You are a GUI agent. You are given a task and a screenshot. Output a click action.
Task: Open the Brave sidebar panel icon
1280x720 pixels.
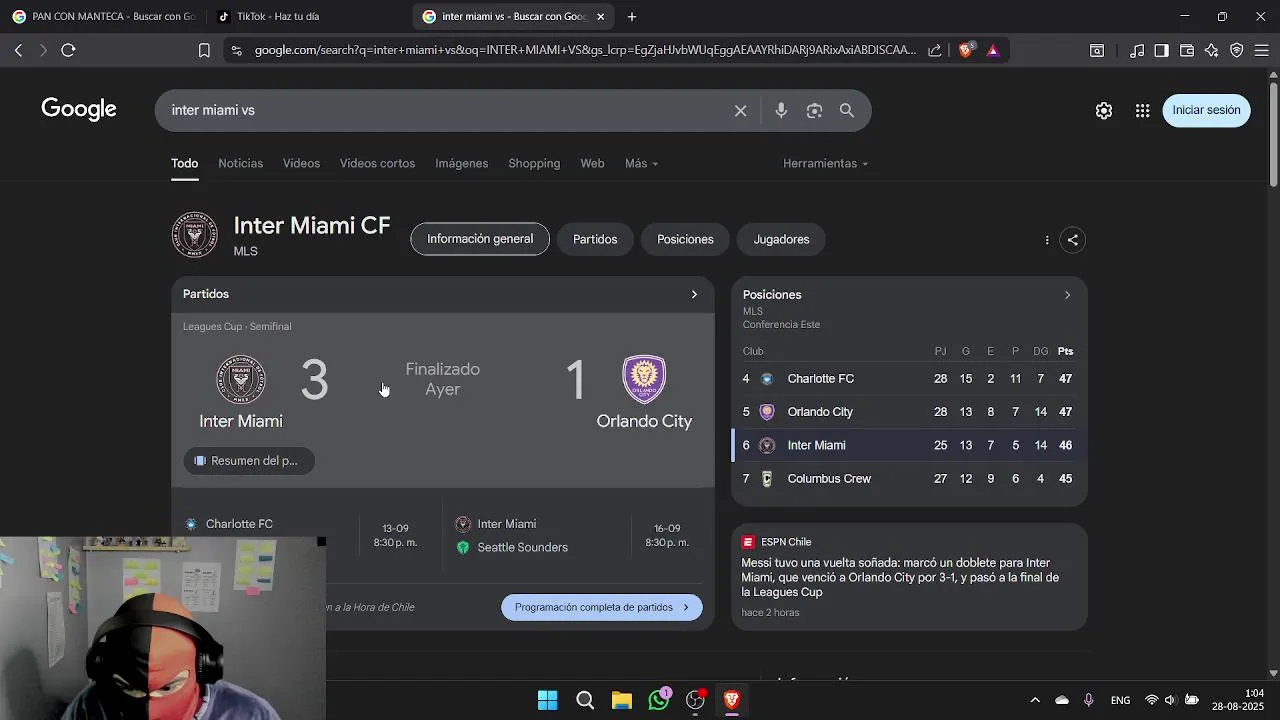(1161, 50)
